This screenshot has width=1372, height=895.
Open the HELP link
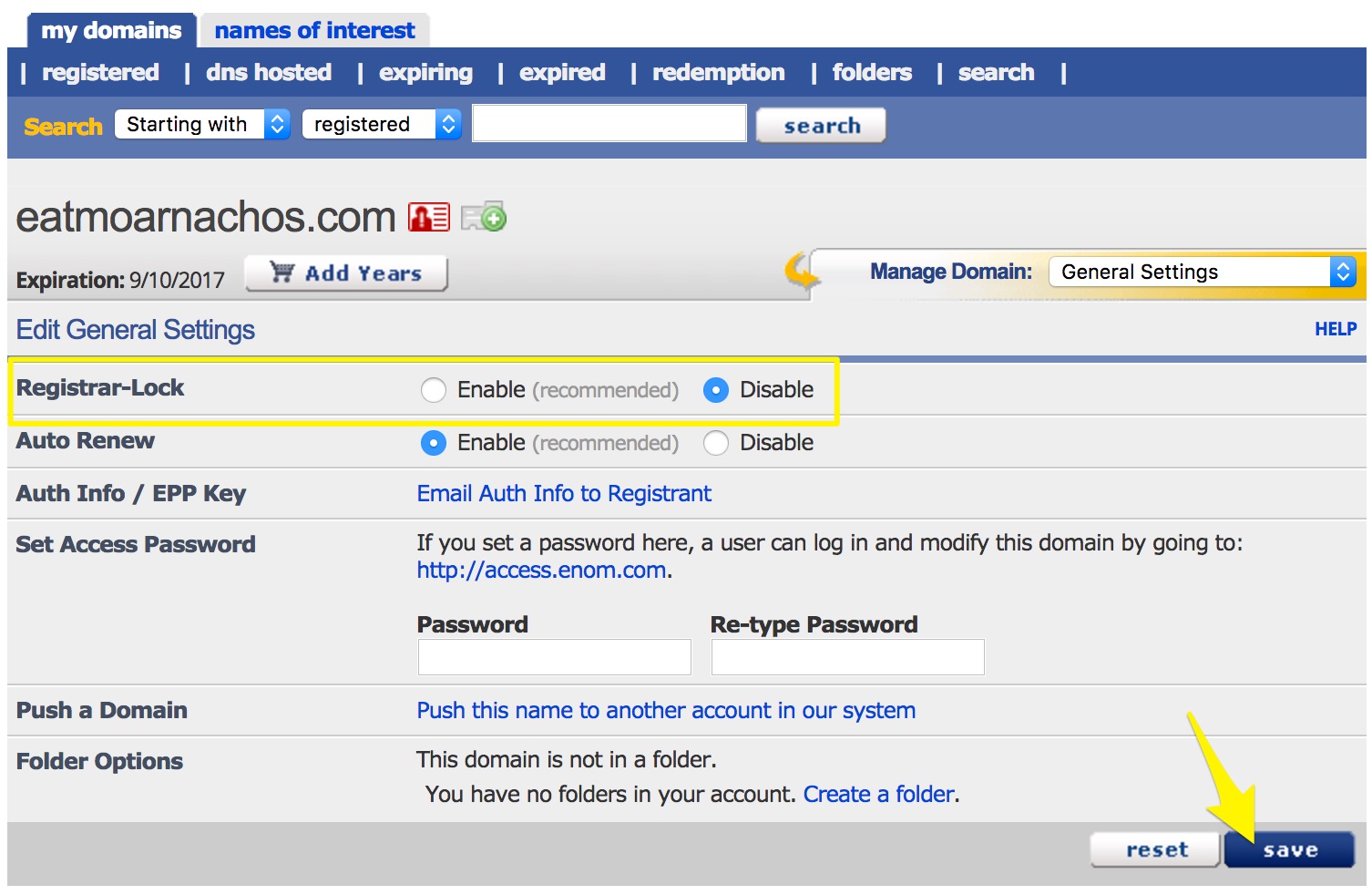coord(1336,329)
